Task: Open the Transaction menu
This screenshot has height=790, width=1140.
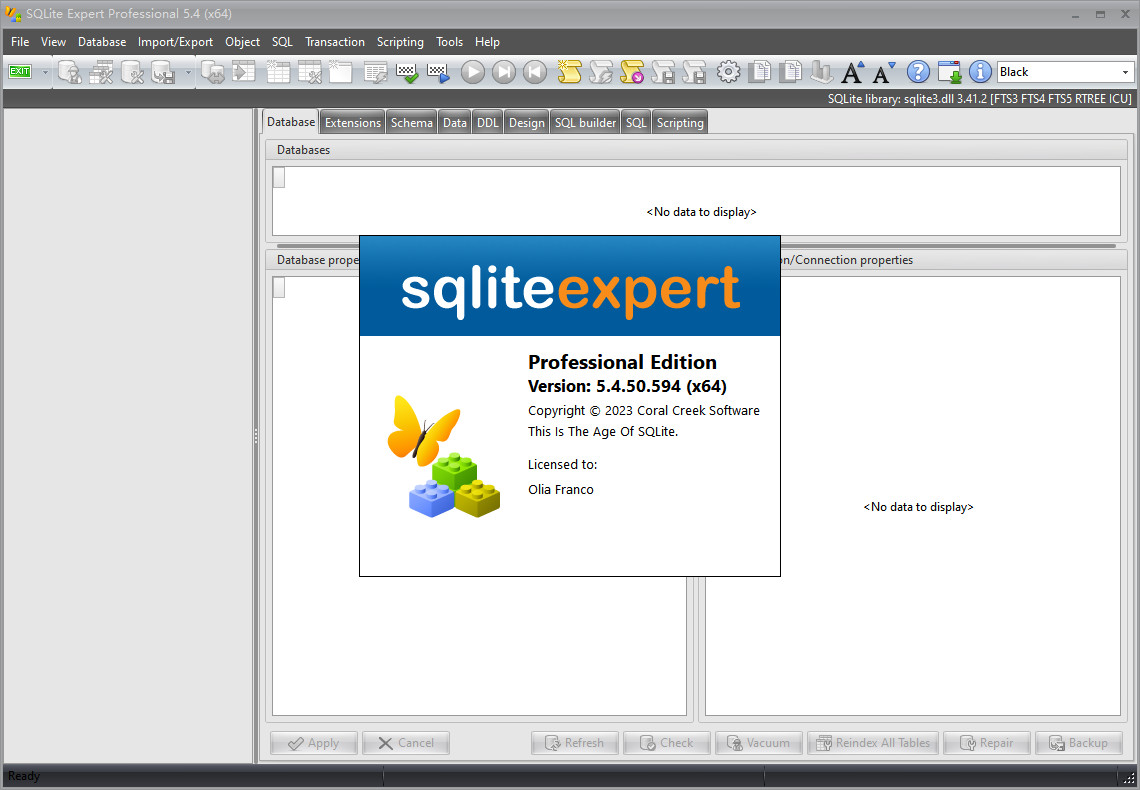Action: coord(334,42)
